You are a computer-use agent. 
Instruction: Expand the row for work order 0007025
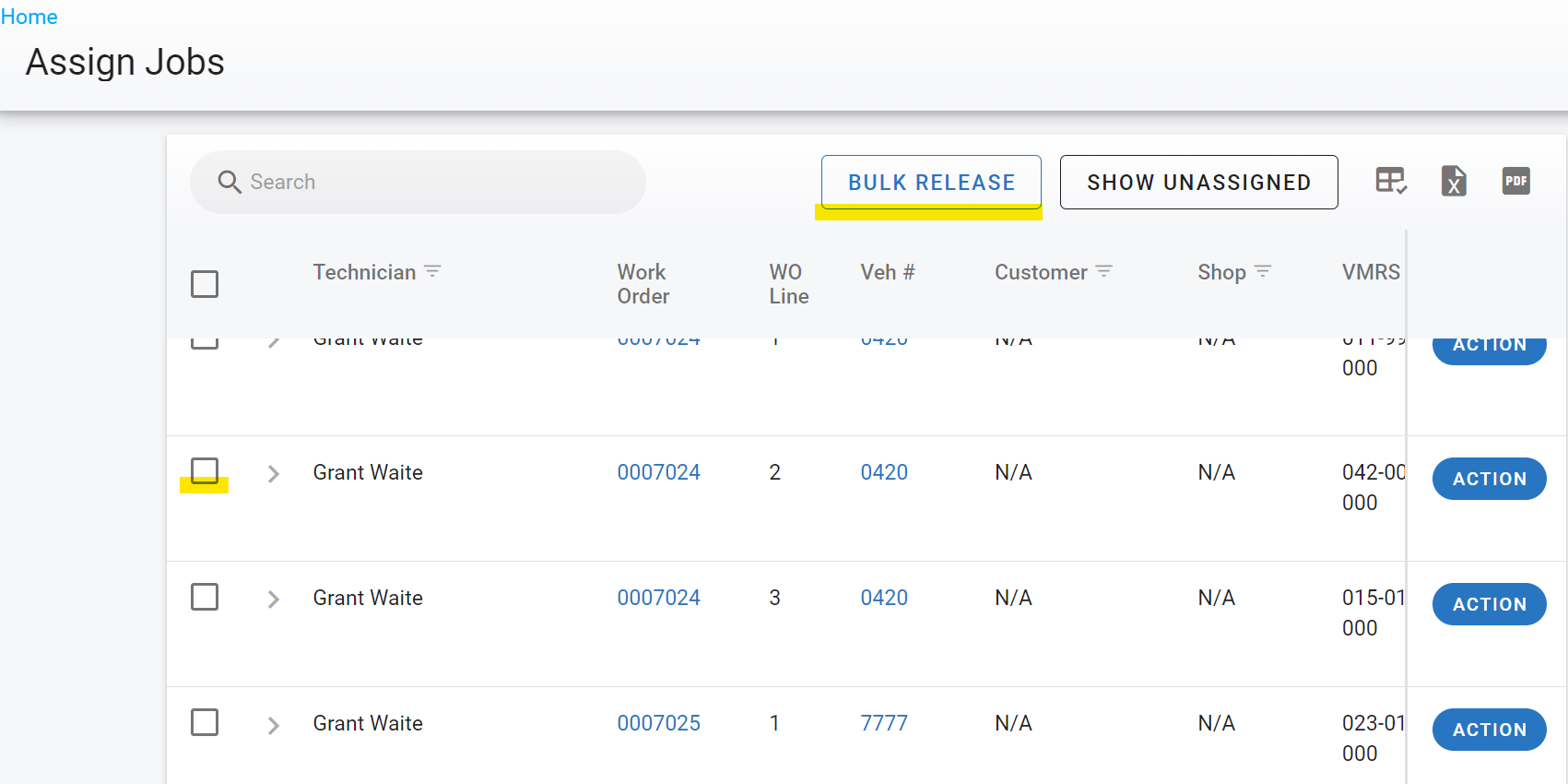[x=273, y=725]
